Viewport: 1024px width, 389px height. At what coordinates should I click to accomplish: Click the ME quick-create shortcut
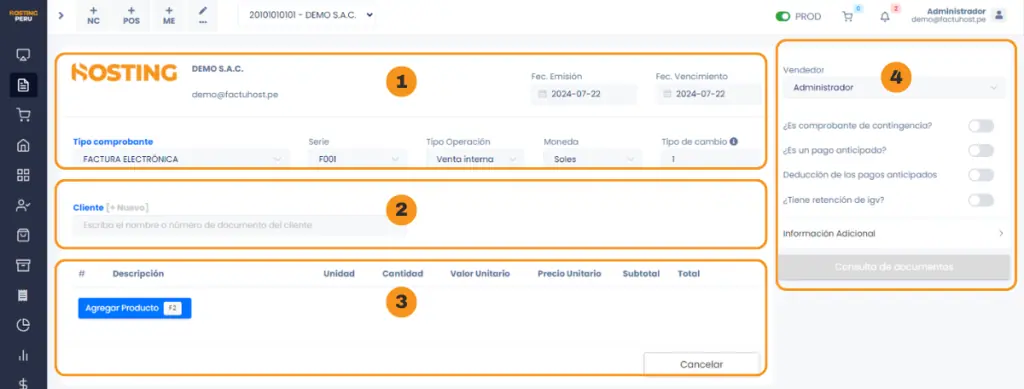169,16
